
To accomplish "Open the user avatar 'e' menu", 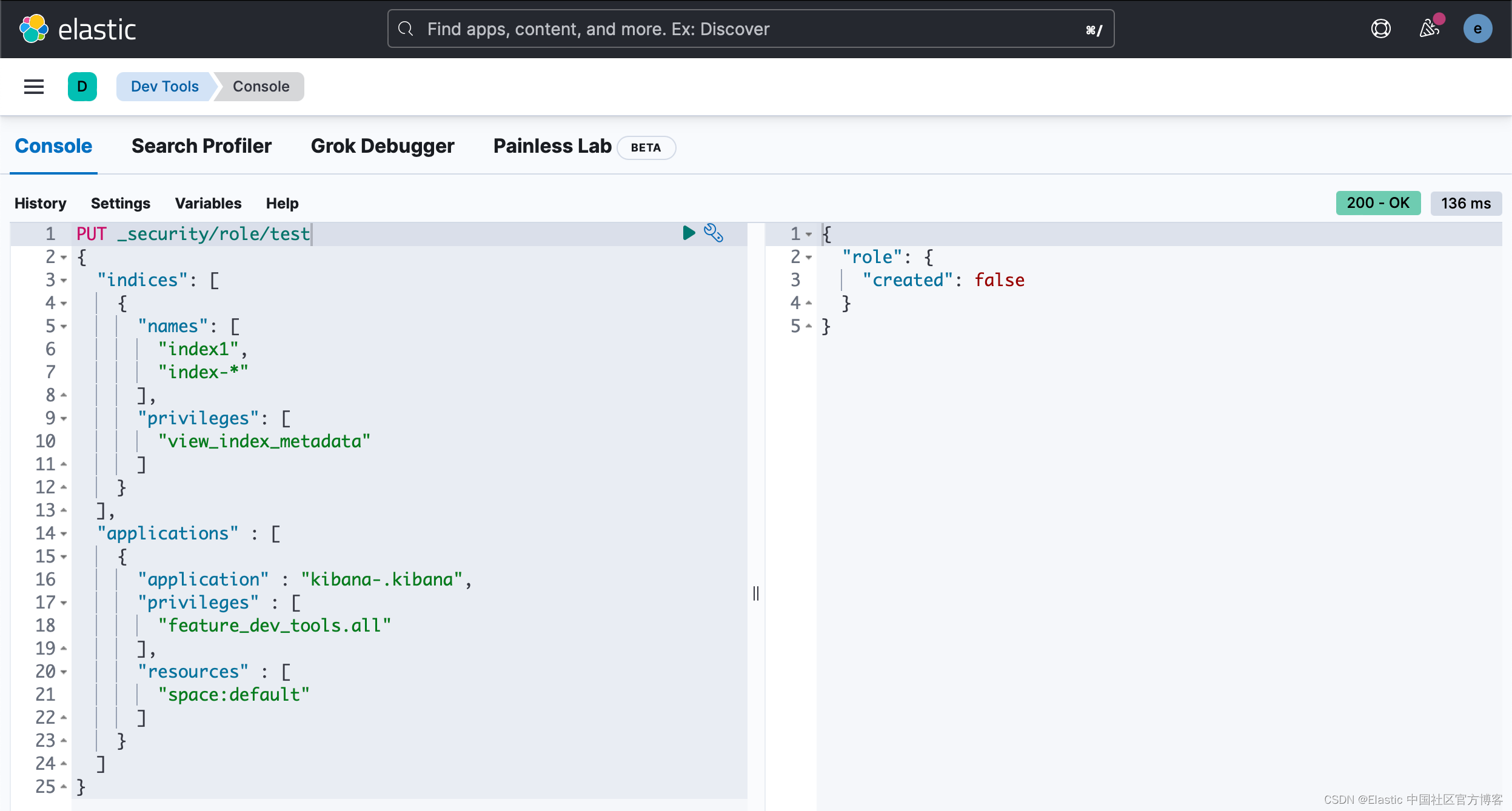I will (x=1477, y=29).
